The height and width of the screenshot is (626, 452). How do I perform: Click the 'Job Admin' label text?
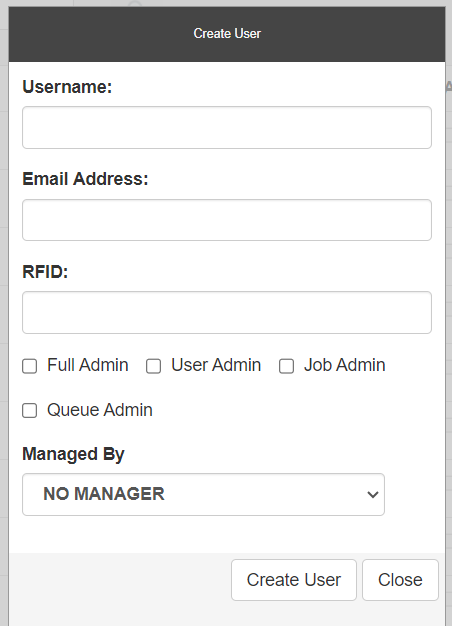345,365
